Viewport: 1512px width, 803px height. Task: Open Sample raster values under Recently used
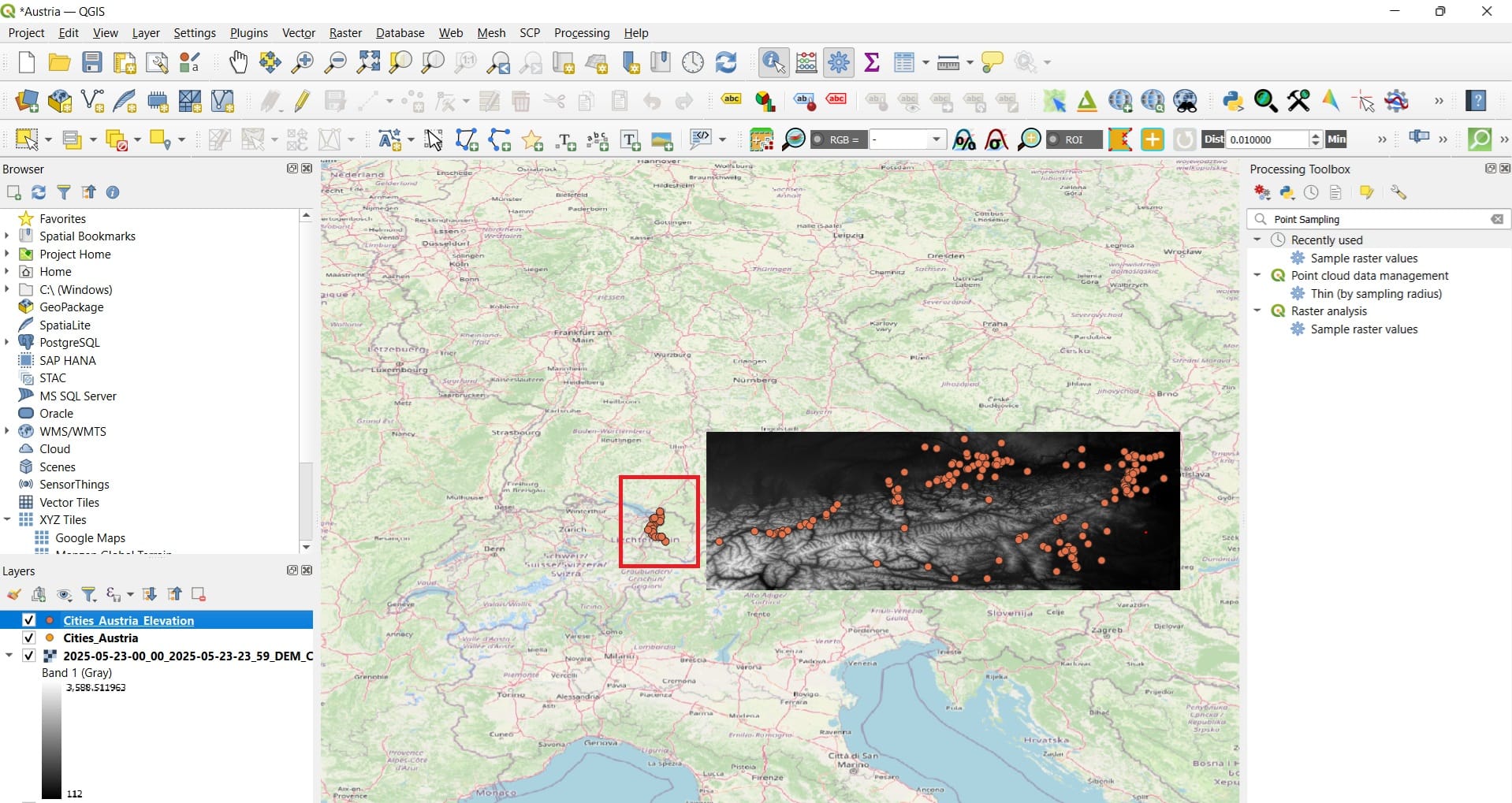(x=1364, y=258)
